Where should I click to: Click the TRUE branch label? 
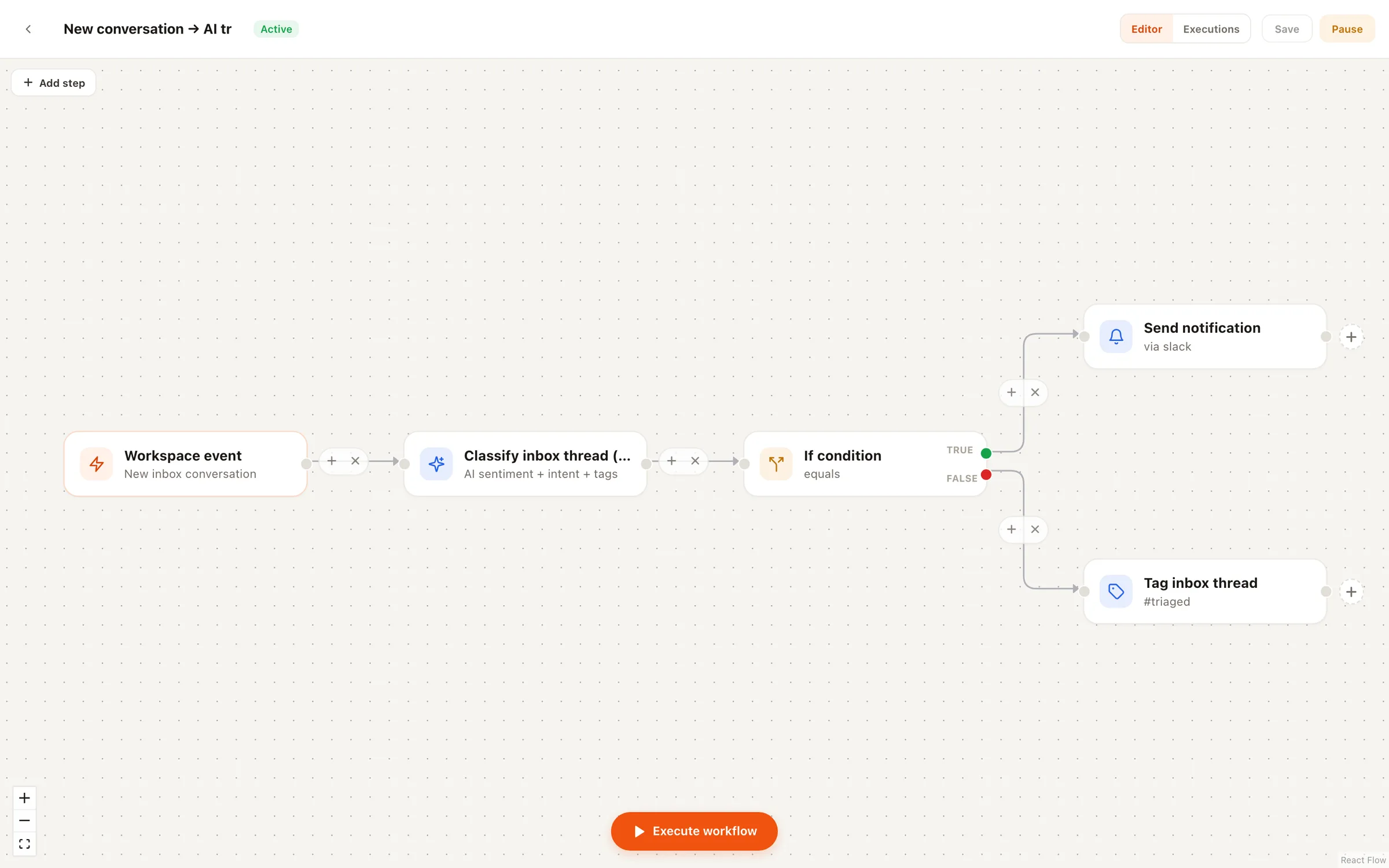[960, 450]
